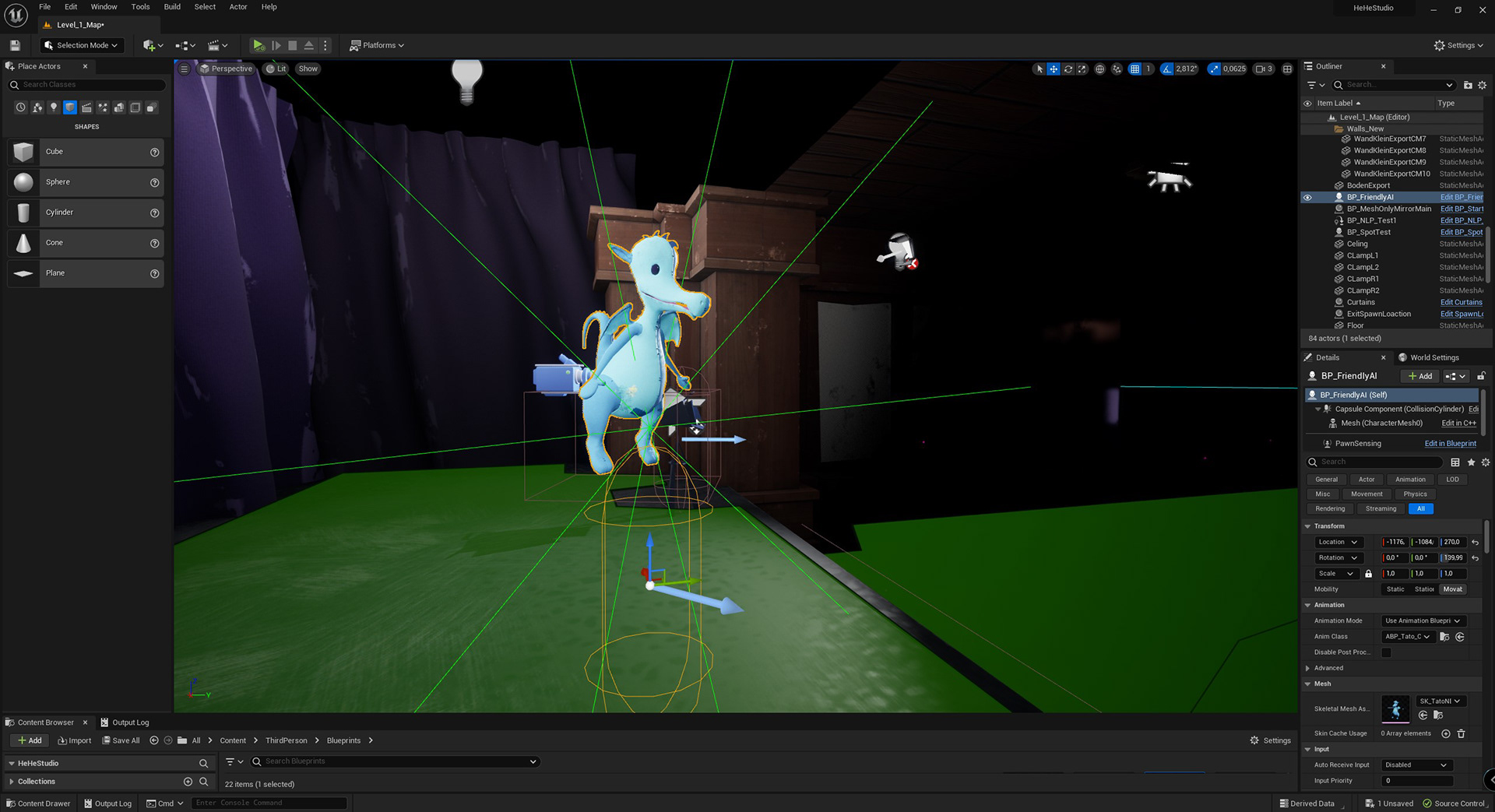The height and width of the screenshot is (812, 1495).
Task: Activate the Rotate tool in viewport
Action: (x=1068, y=69)
